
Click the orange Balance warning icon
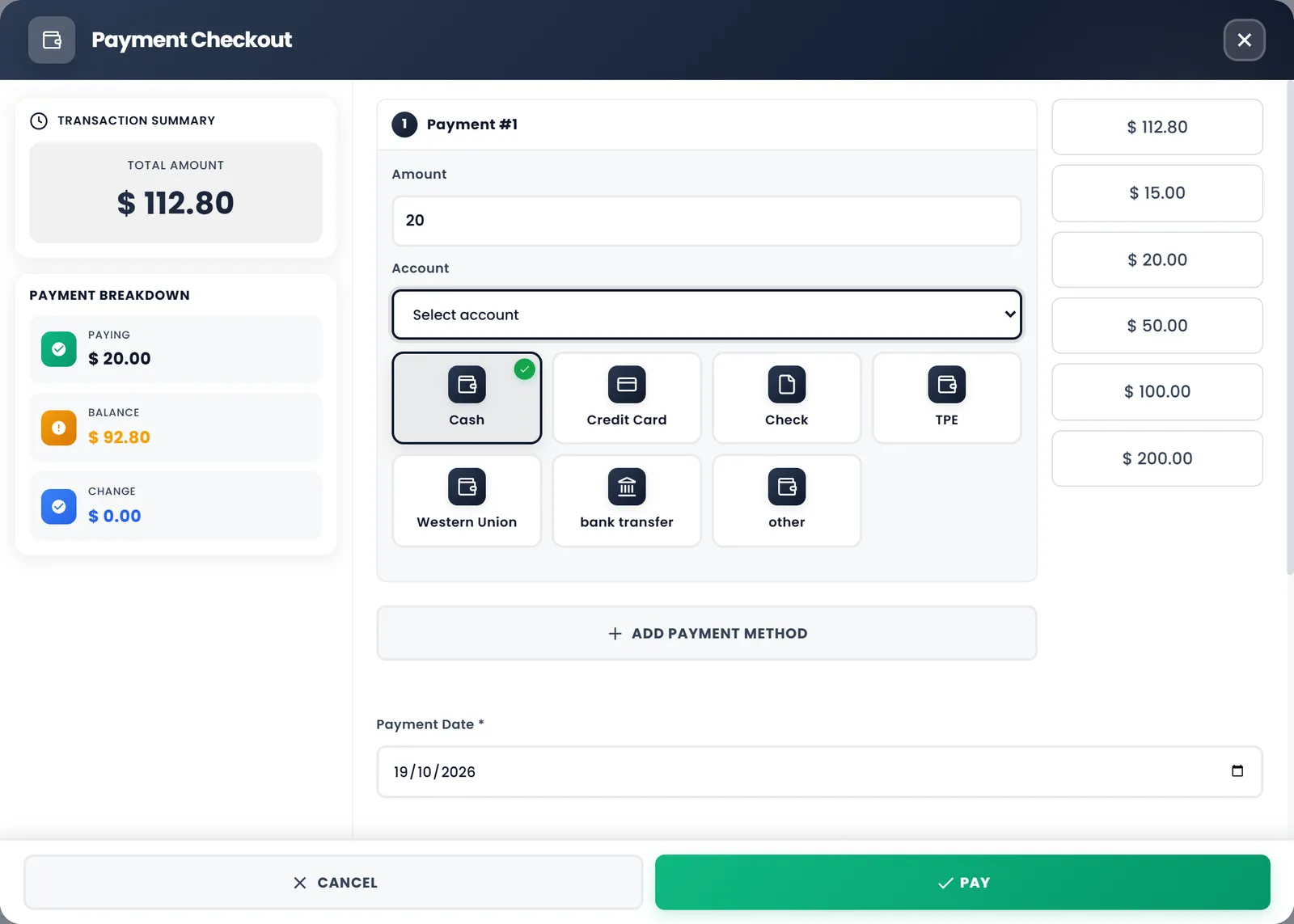pyautogui.click(x=58, y=428)
